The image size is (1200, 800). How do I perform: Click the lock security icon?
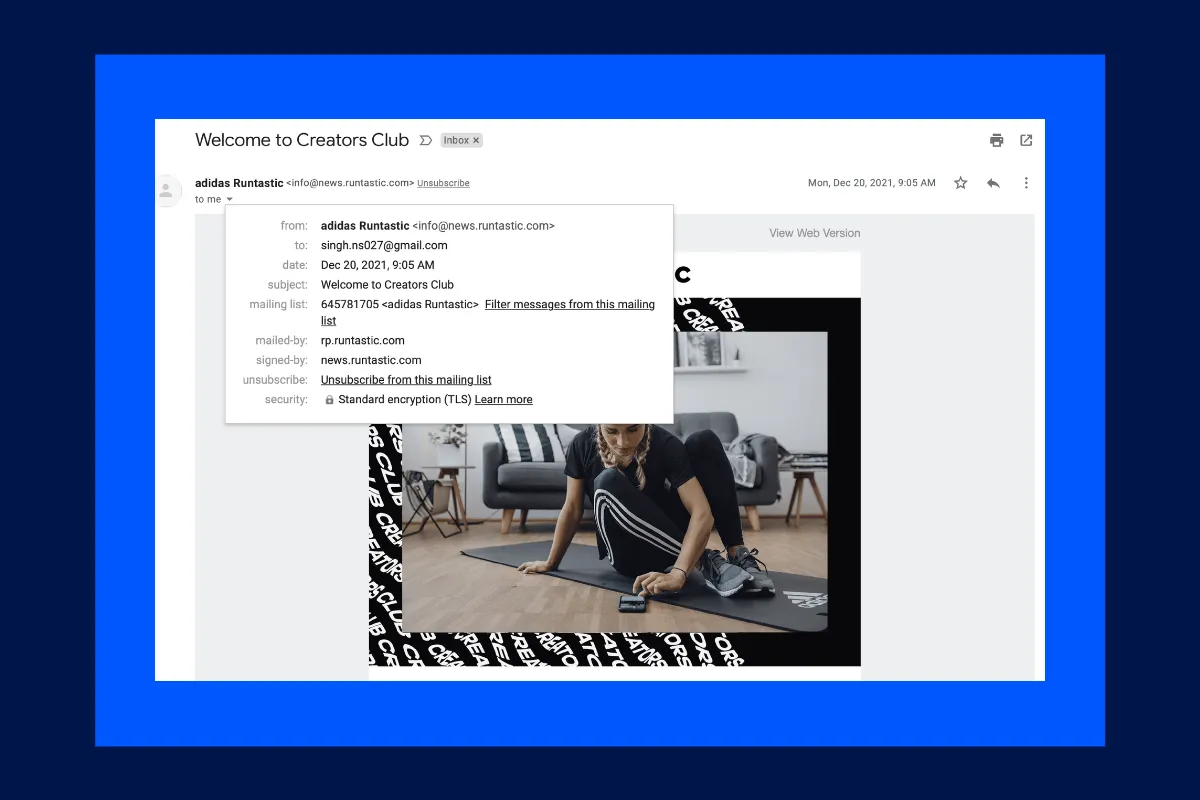329,400
